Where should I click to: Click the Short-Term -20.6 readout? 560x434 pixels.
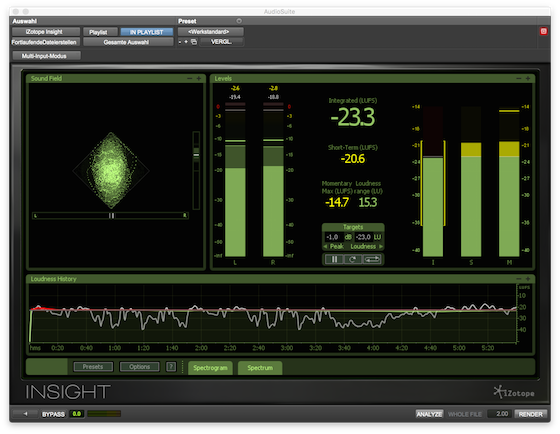pyautogui.click(x=352, y=158)
